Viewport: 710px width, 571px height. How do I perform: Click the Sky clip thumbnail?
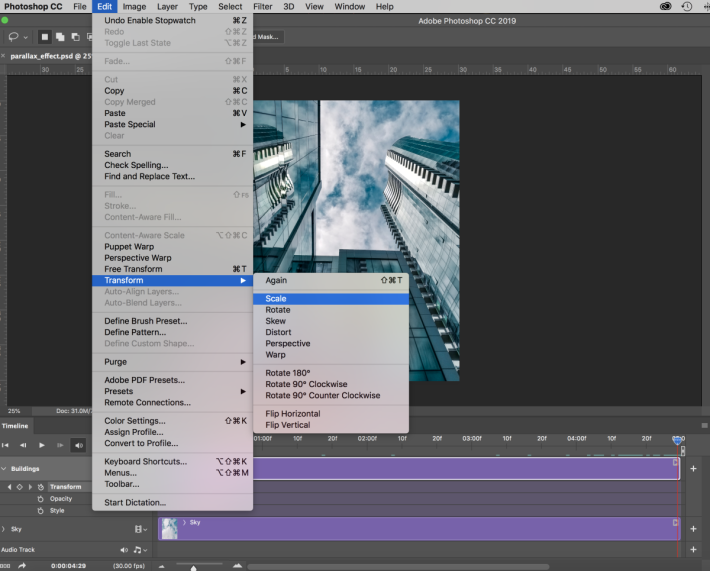[x=169, y=529]
